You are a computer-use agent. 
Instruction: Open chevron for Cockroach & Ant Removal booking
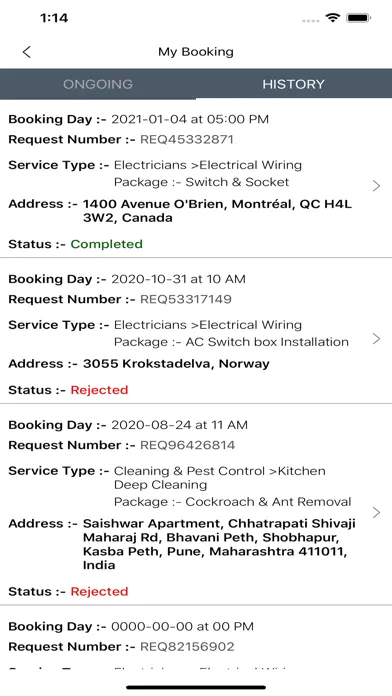(376, 512)
